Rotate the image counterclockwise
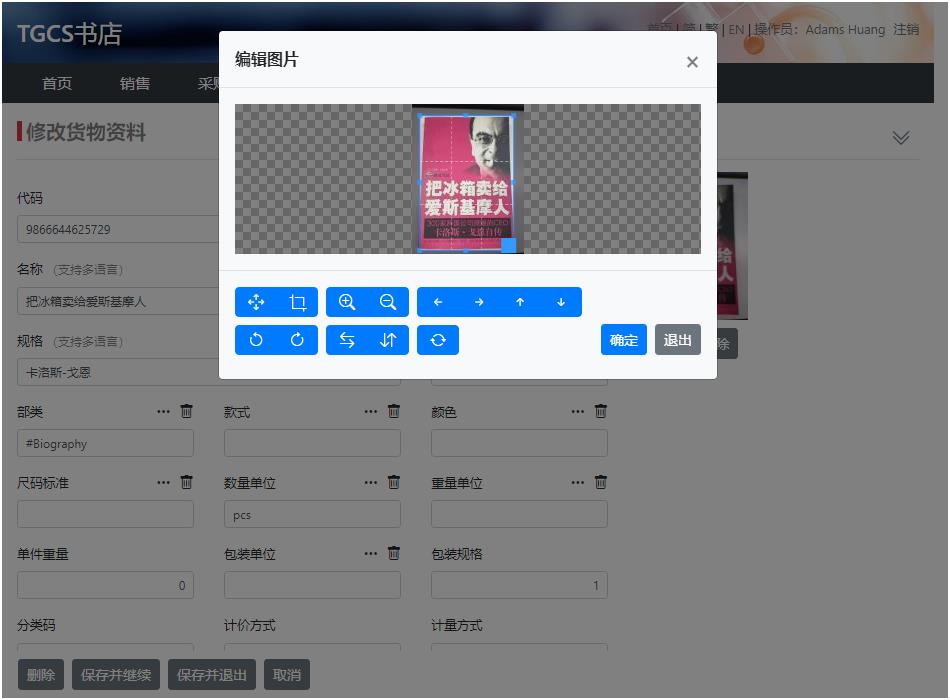This screenshot has width=950, height=700. (256, 340)
